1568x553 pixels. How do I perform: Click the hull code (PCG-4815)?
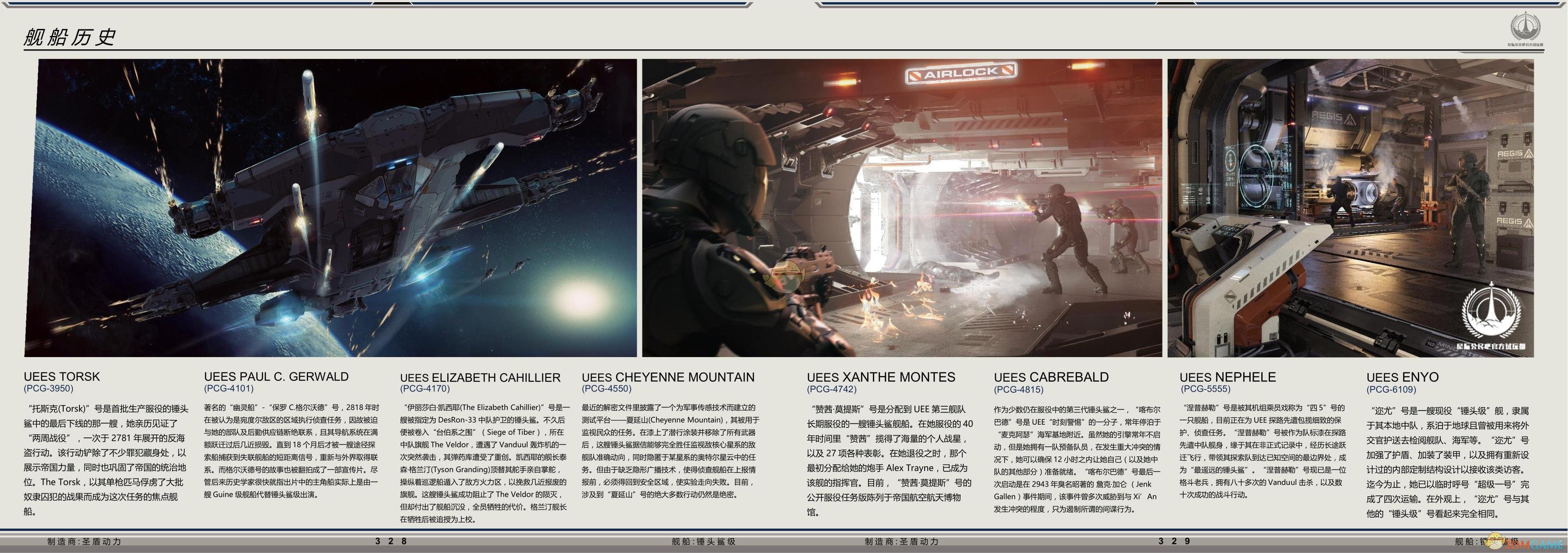pyautogui.click(x=1019, y=389)
